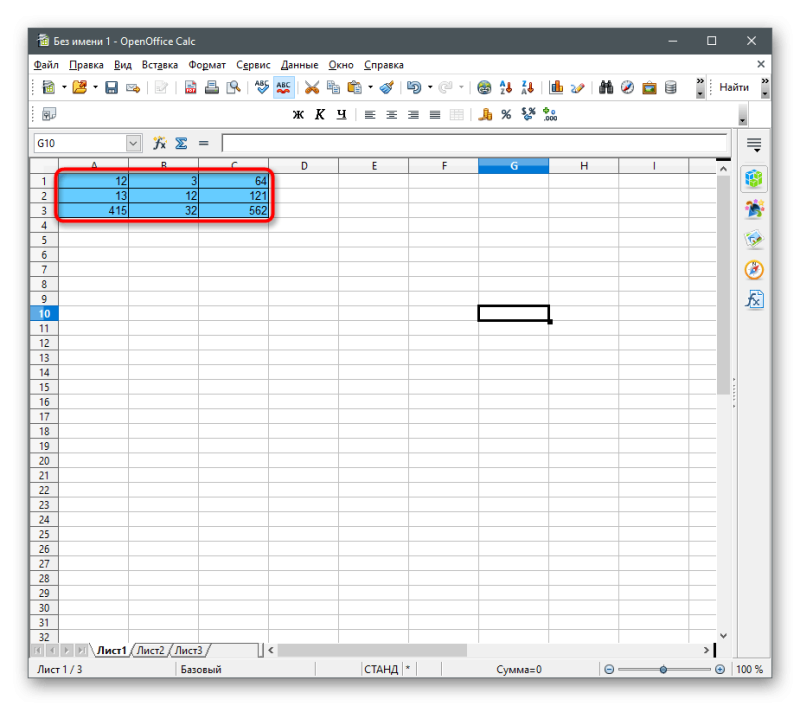The height and width of the screenshot is (706, 800).
Task: Insert Chart icon
Action: 556,88
